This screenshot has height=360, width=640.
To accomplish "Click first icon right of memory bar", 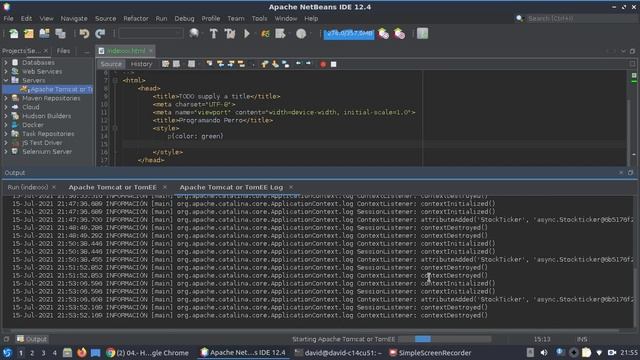I will (383, 34).
